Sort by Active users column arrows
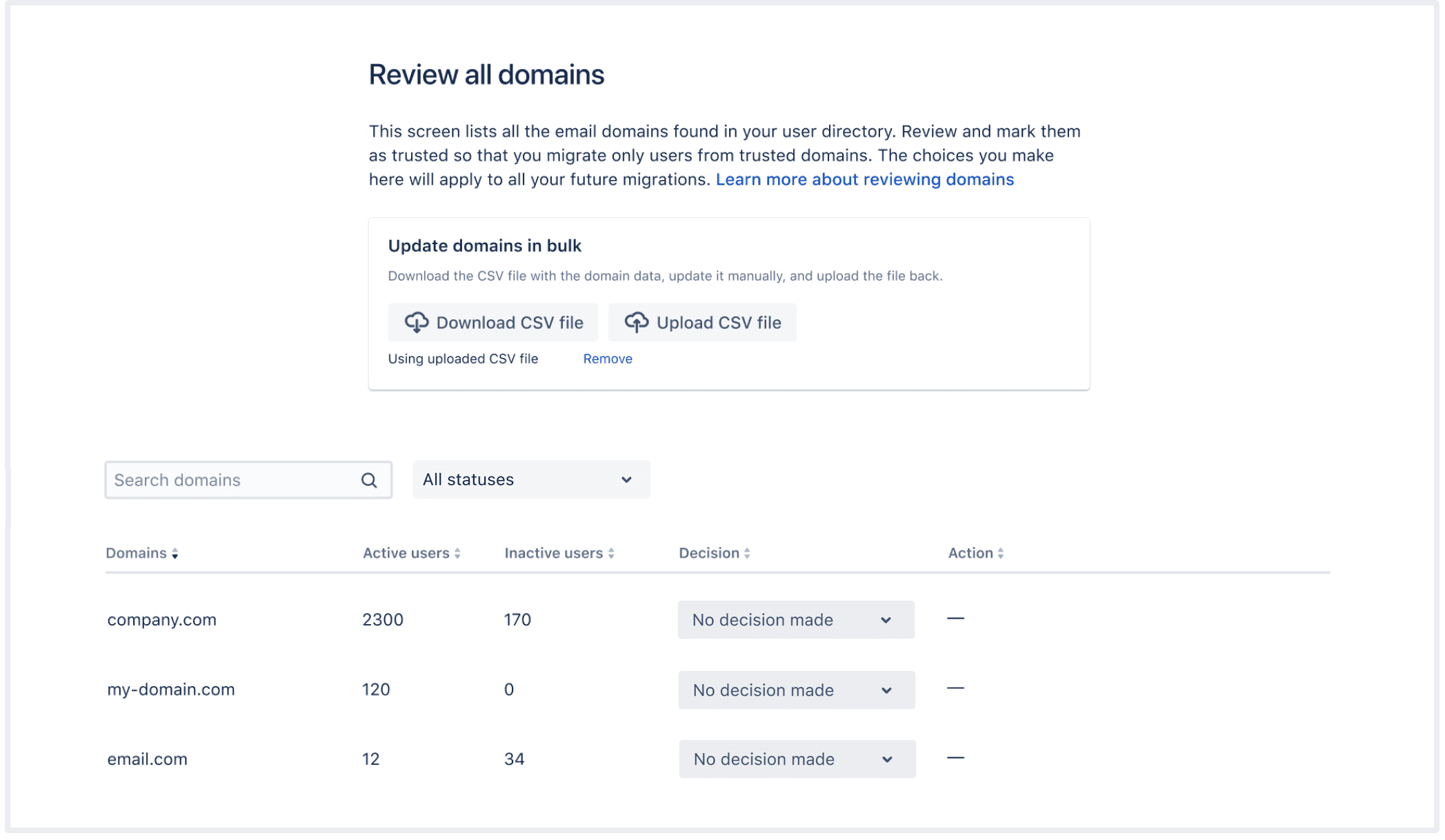Screen dimensions: 1445x840 pyautogui.click(x=457, y=554)
